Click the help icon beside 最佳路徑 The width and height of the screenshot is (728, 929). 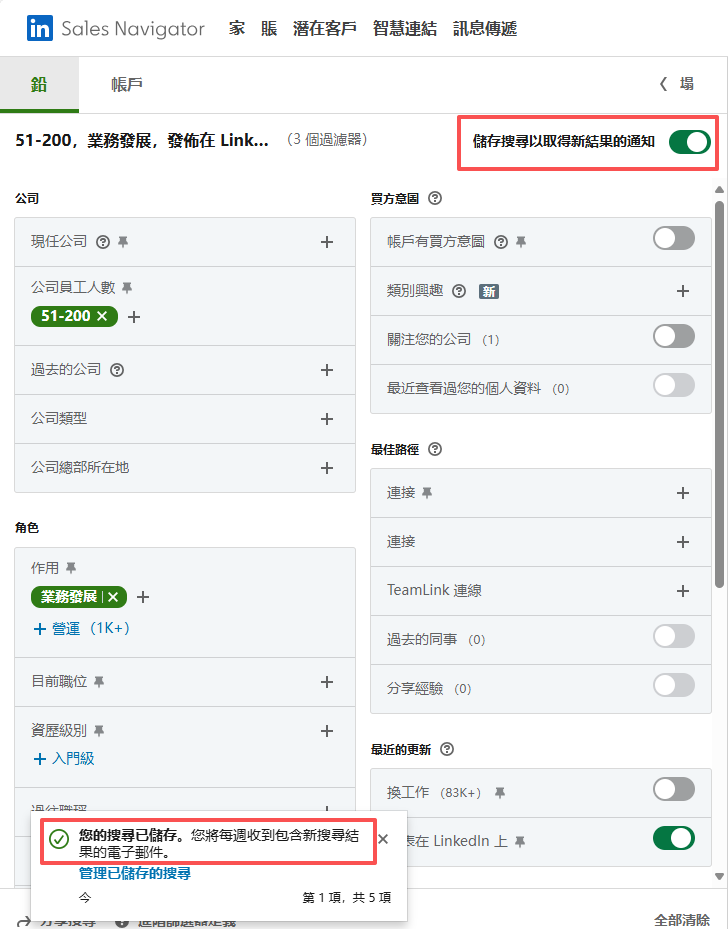[x=434, y=450]
